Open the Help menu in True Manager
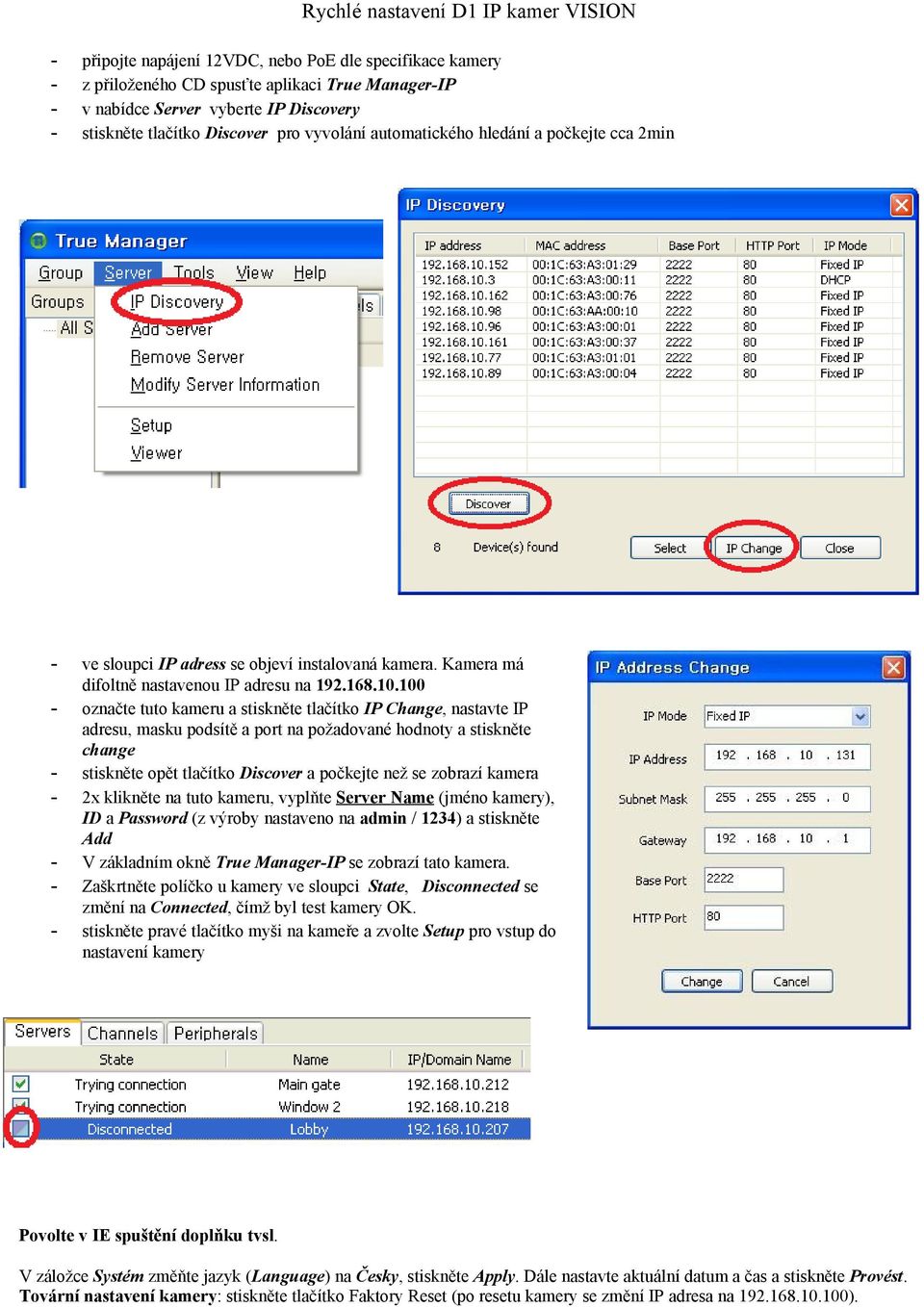 [310, 273]
